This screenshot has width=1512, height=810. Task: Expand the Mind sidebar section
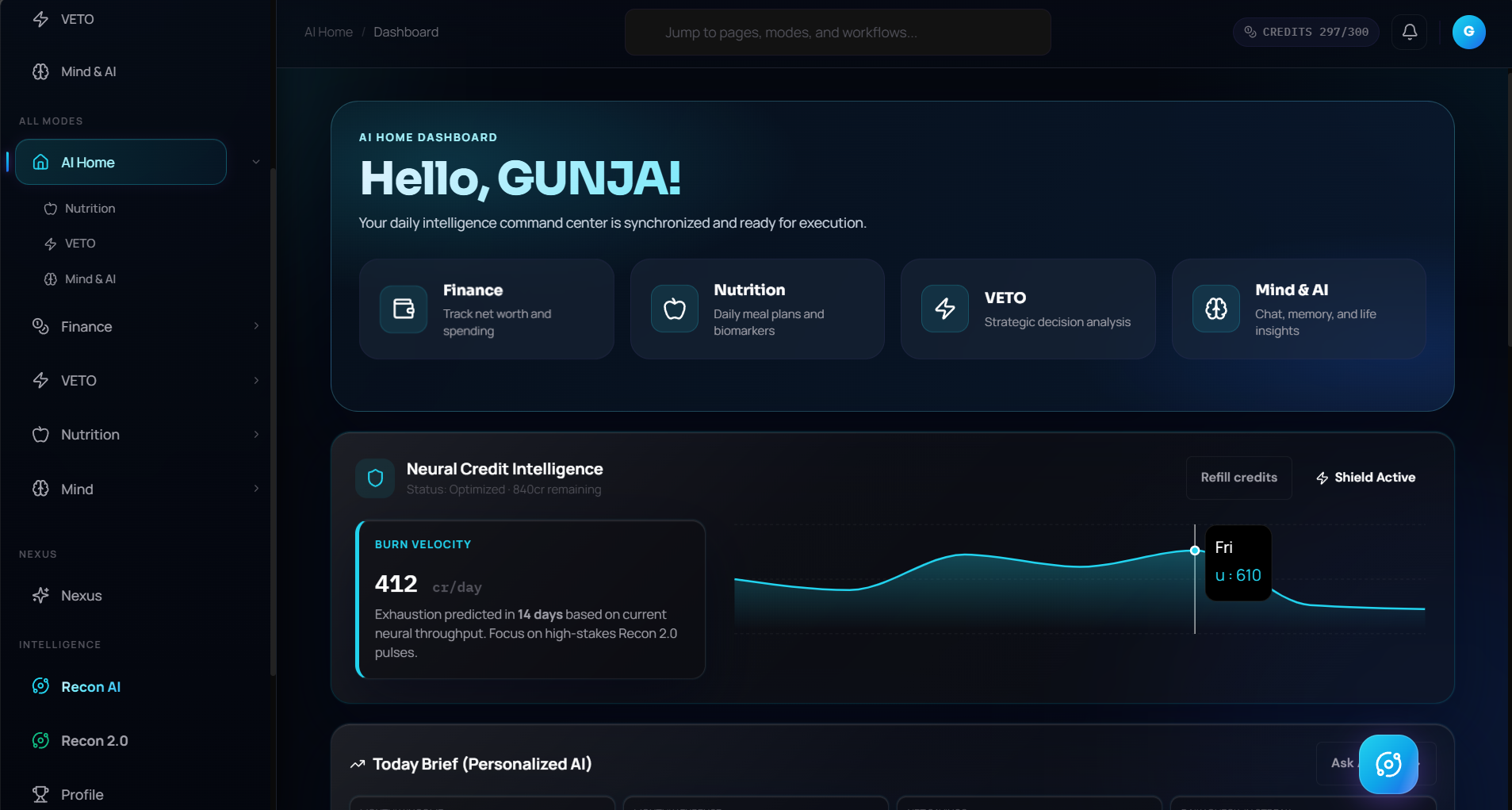click(x=256, y=489)
